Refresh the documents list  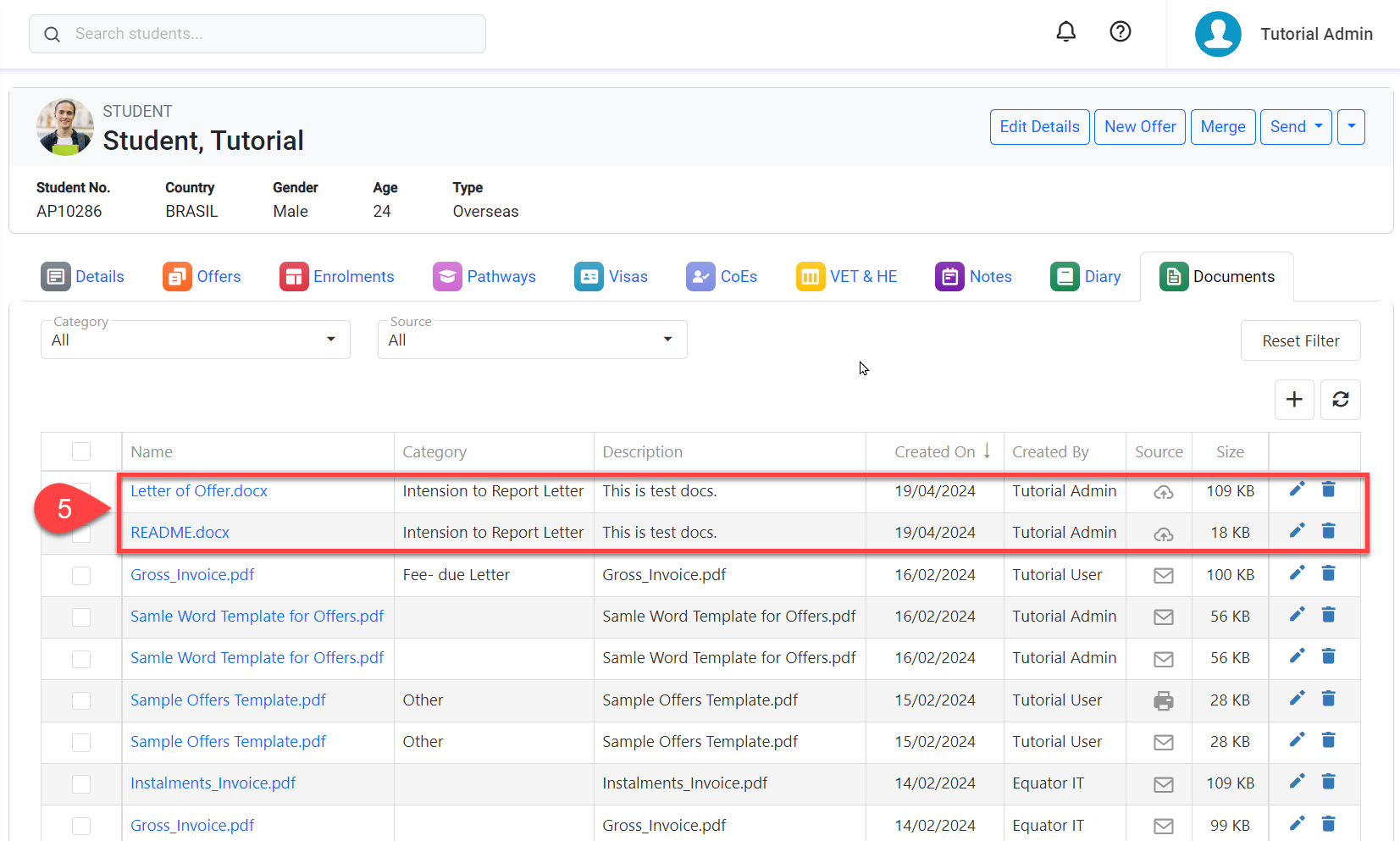pyautogui.click(x=1340, y=400)
